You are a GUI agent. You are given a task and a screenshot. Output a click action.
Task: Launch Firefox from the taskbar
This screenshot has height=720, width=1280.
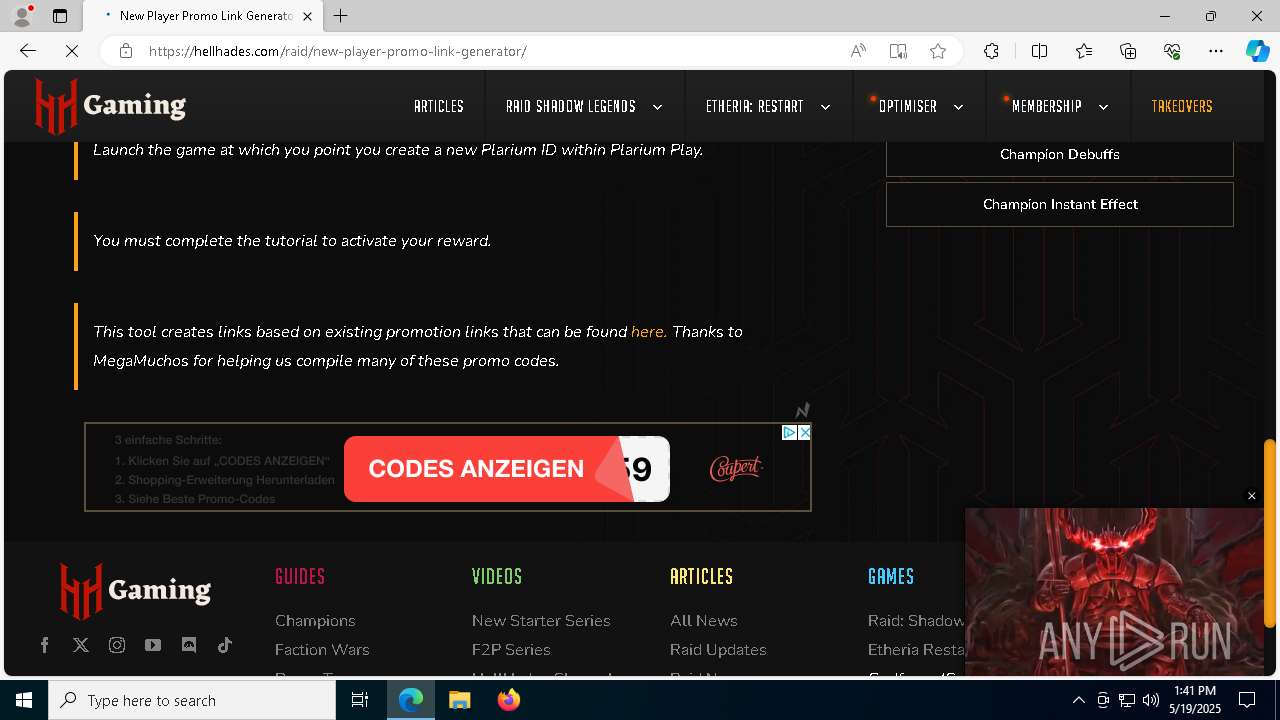(509, 700)
